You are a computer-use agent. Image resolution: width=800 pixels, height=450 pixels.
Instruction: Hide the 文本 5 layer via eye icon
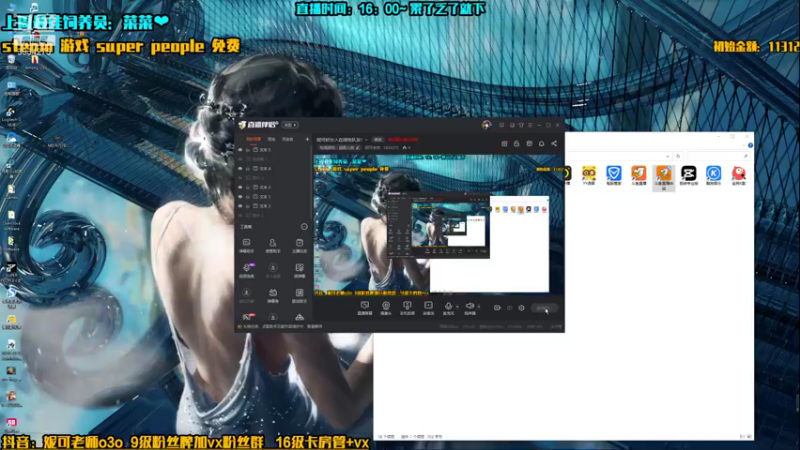pyautogui.click(x=240, y=150)
